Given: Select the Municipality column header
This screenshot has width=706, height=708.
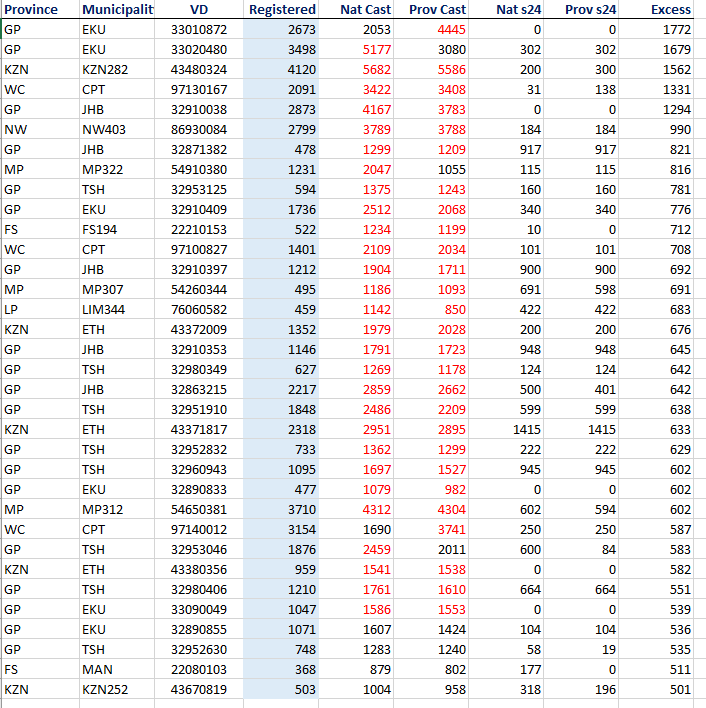Looking at the screenshot, I should (x=117, y=9).
